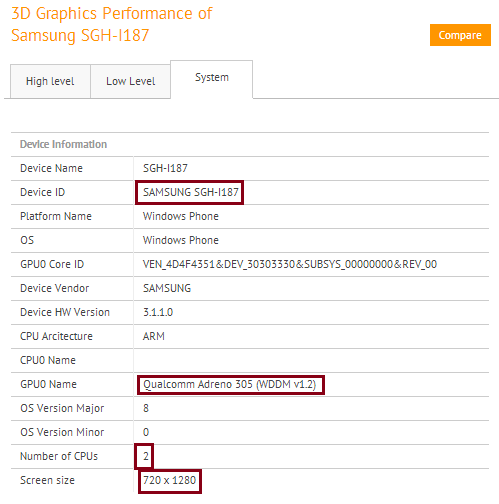Click the CPU Arcitecture label
This screenshot has width=499, height=504.
56,336
